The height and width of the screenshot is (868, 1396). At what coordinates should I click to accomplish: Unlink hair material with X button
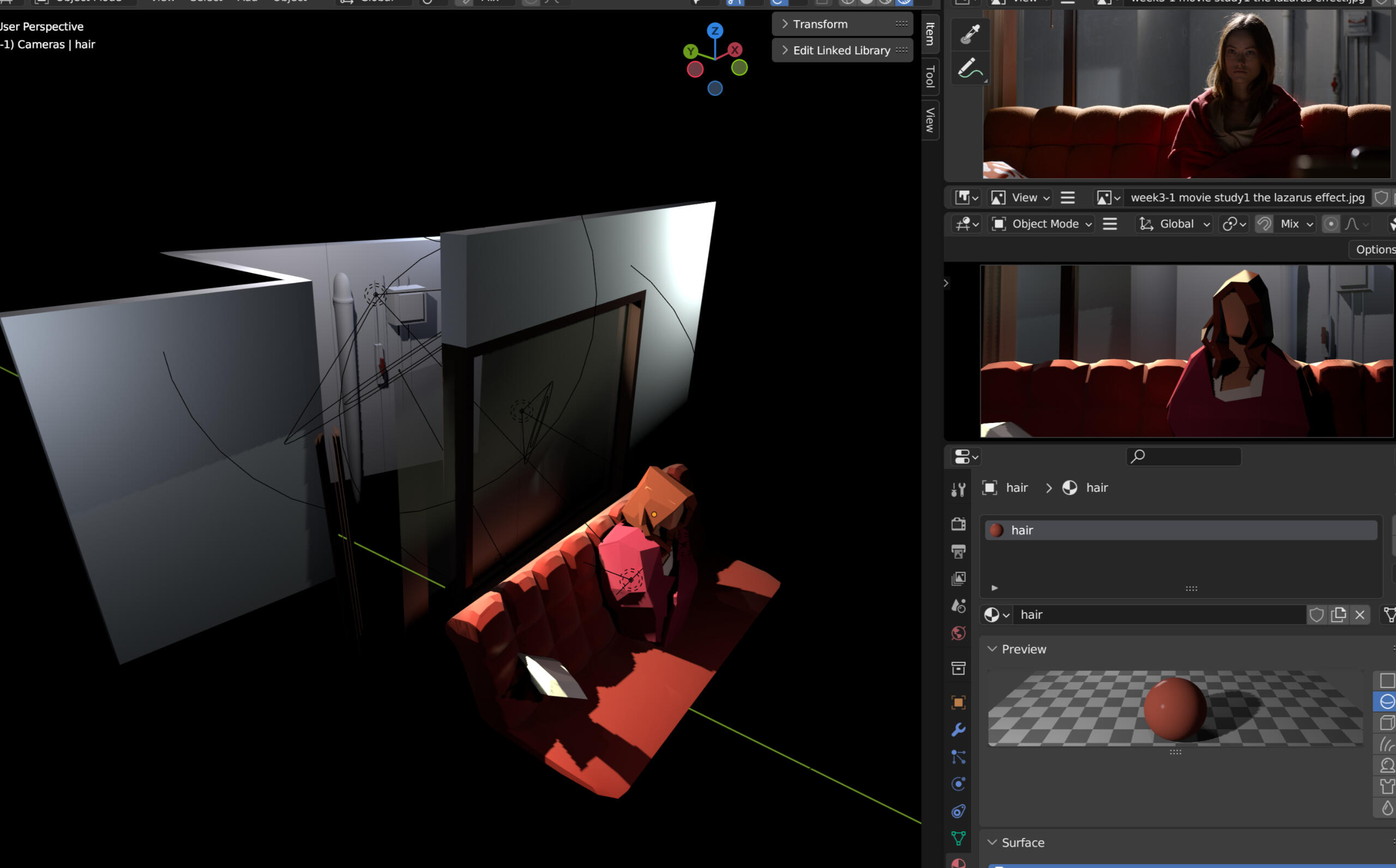[x=1359, y=615]
